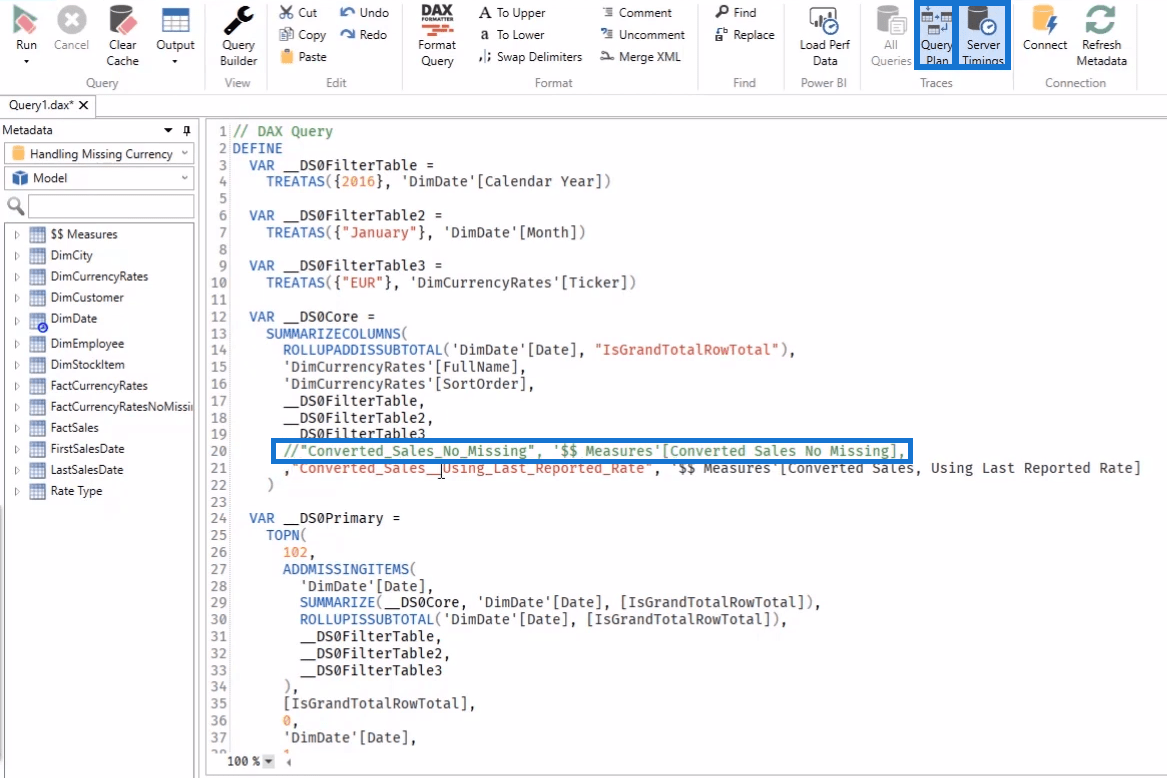Pin the Metadata panel
This screenshot has width=1167, height=778.
pyautogui.click(x=186, y=130)
